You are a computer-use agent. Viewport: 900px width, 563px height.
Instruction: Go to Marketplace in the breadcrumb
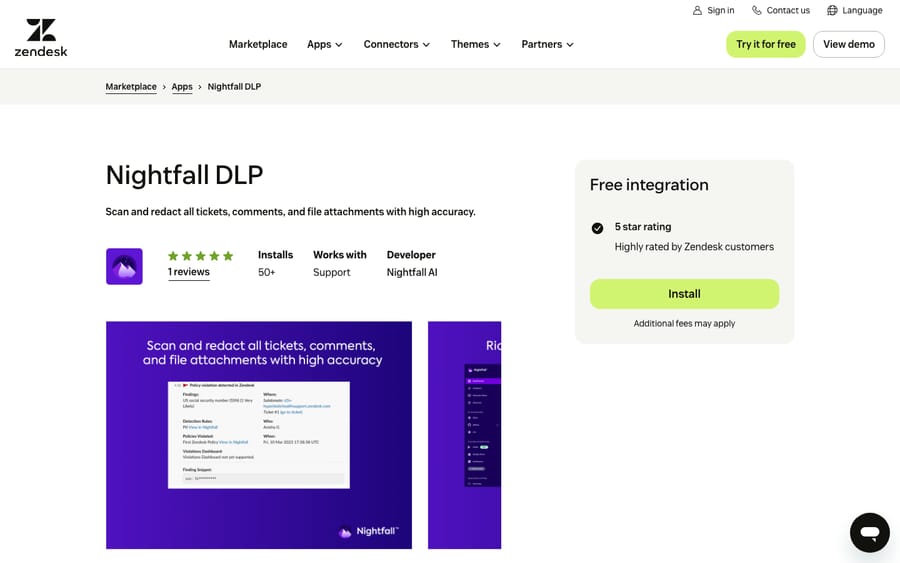coord(131,87)
